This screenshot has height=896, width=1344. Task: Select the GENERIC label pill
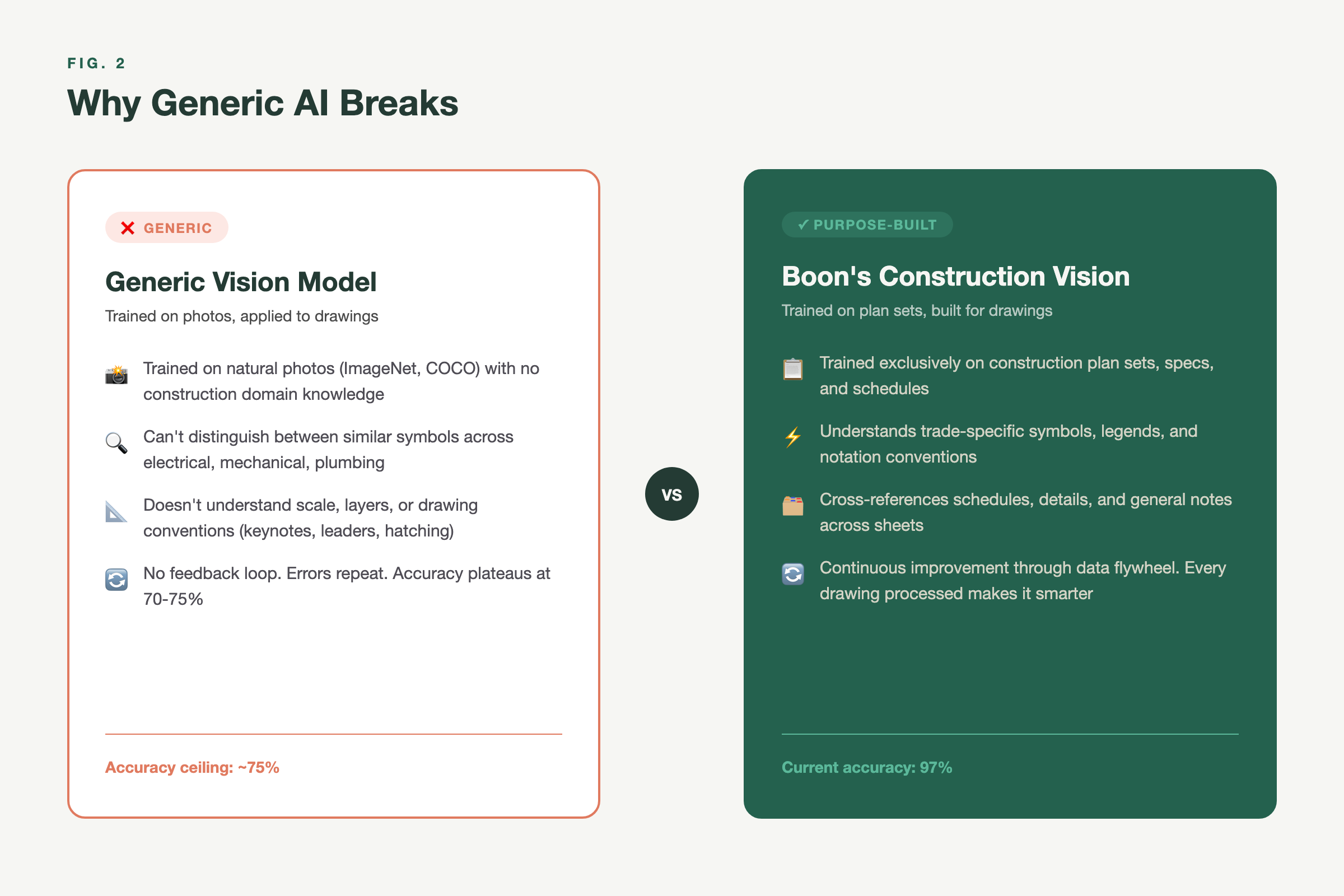click(x=167, y=227)
